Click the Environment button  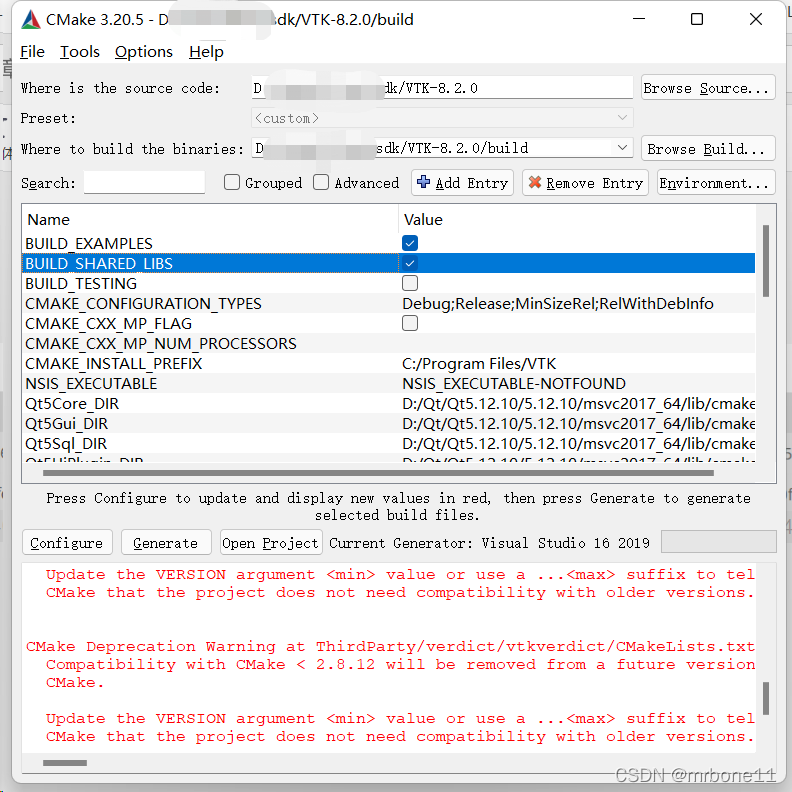pyautogui.click(x=716, y=183)
